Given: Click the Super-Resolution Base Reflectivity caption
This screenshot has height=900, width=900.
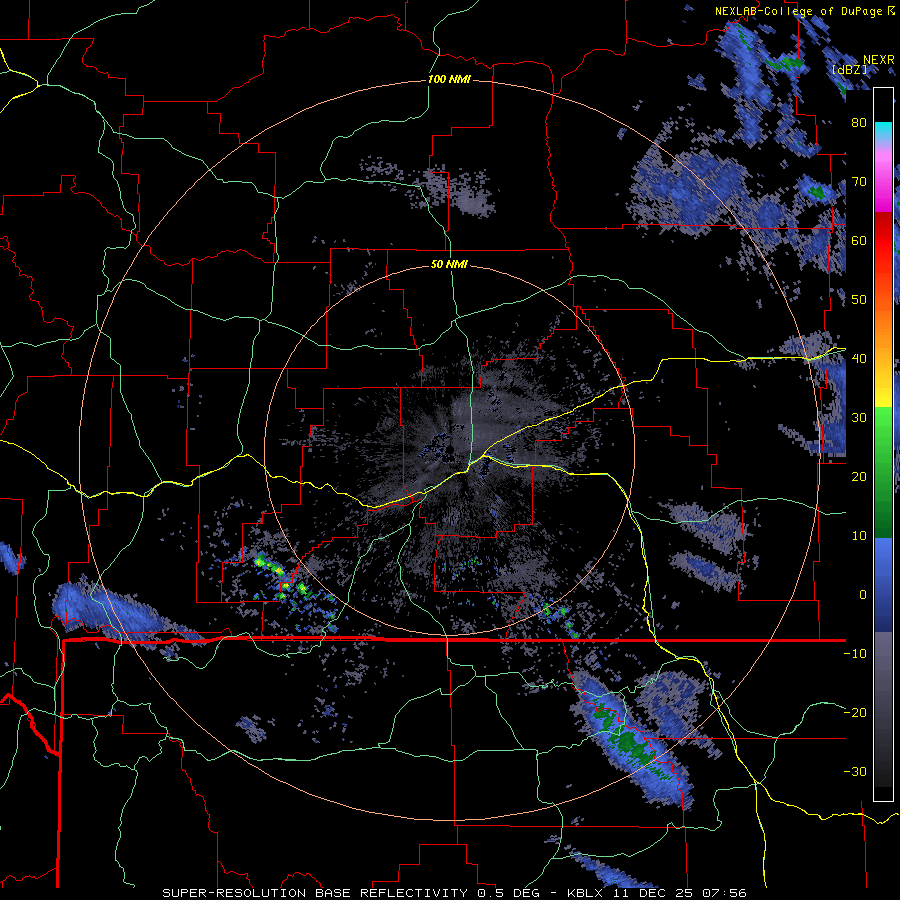Looking at the screenshot, I should click(x=454, y=893).
